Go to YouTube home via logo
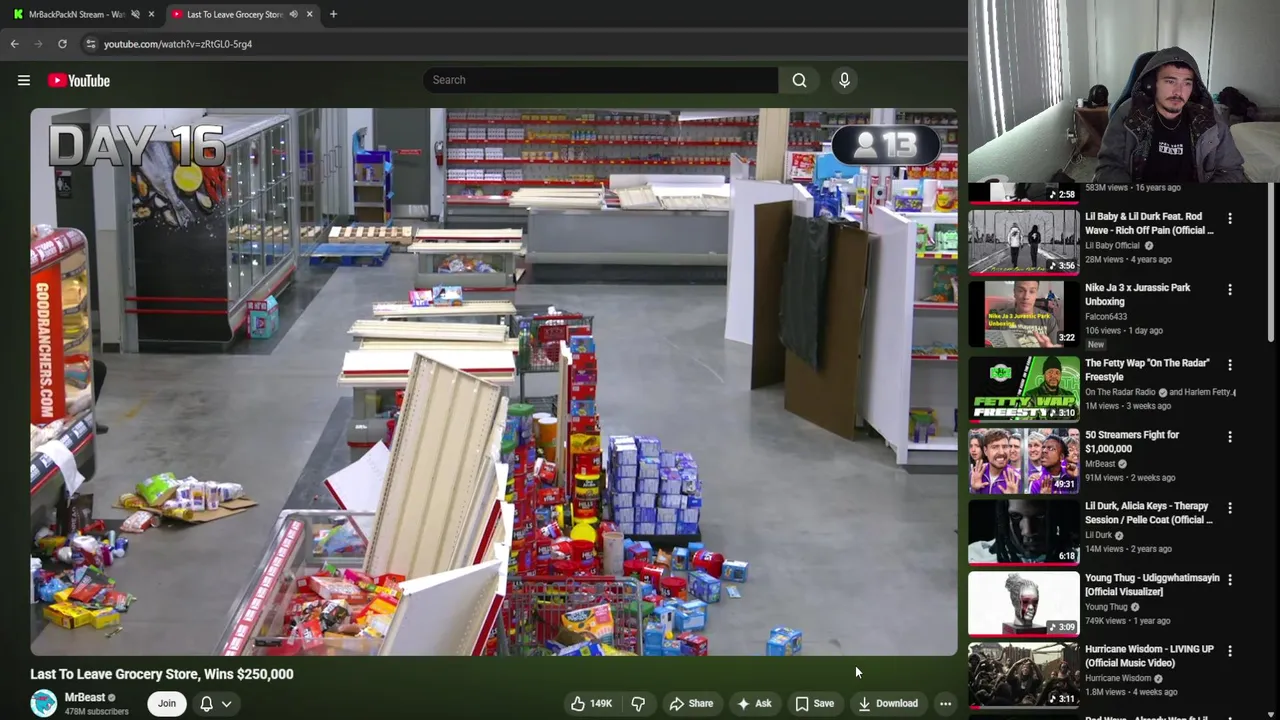The image size is (1280, 720). (78, 80)
